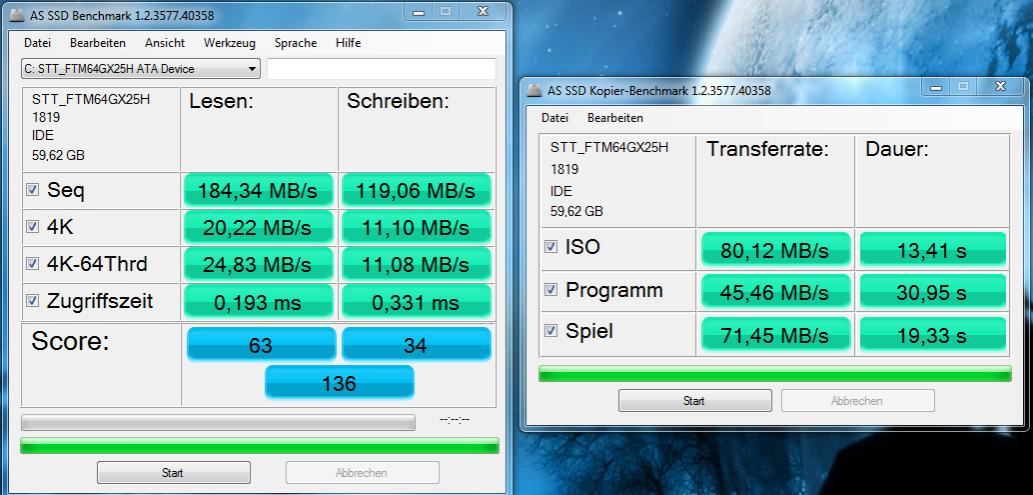Image resolution: width=1033 pixels, height=495 pixels.
Task: Click the empty text field beside drive dropdown
Action: [381, 69]
